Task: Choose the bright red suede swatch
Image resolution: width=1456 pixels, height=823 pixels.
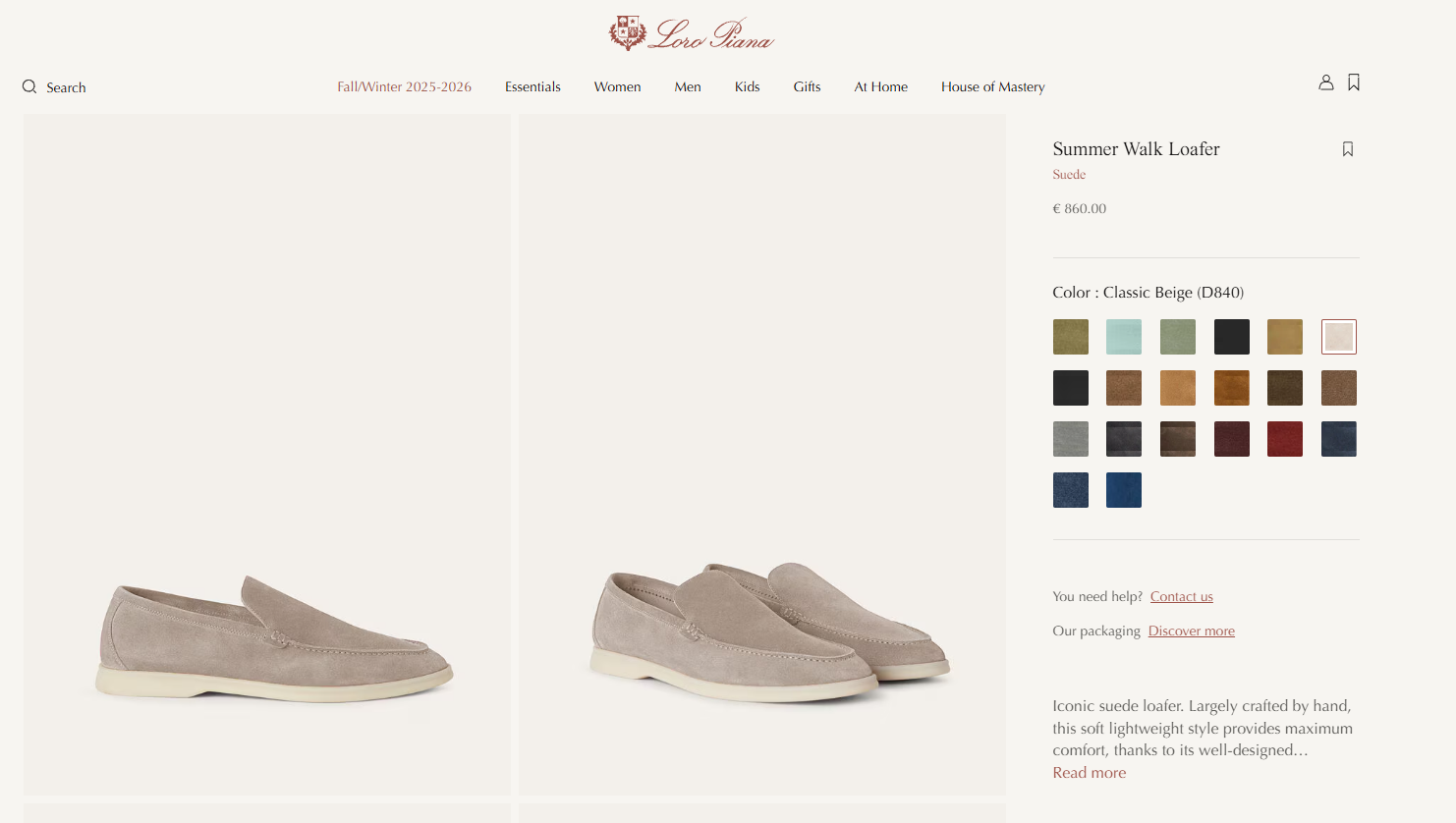Action: click(x=1285, y=439)
